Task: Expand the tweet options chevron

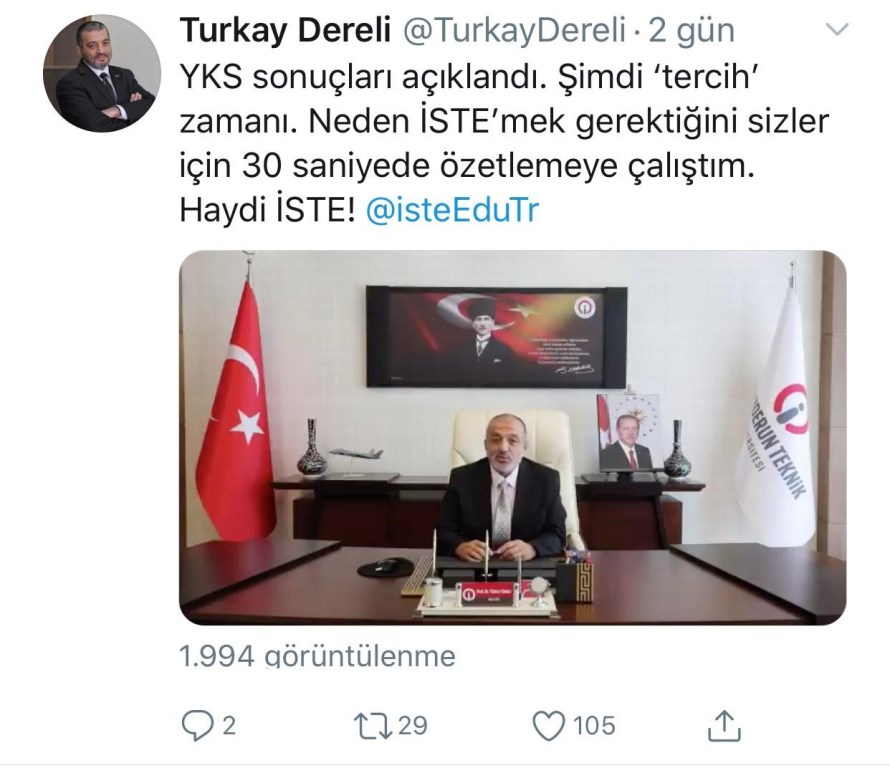Action: pos(838,30)
